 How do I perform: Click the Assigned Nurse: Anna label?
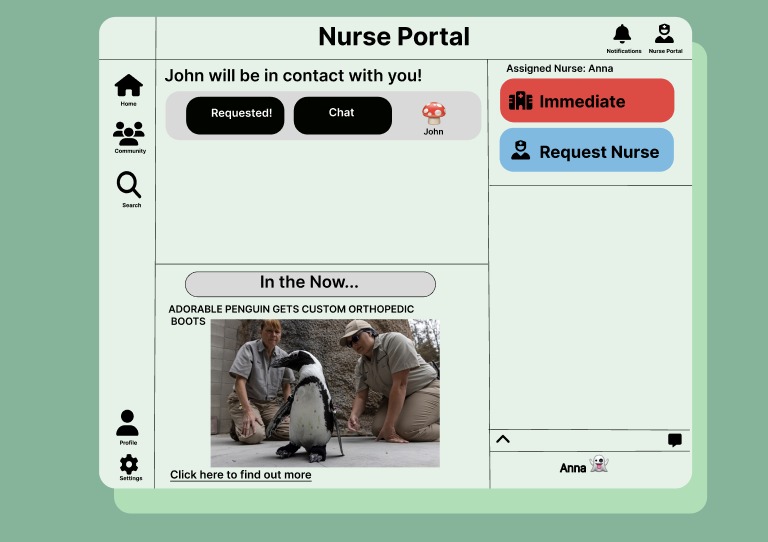(559, 69)
